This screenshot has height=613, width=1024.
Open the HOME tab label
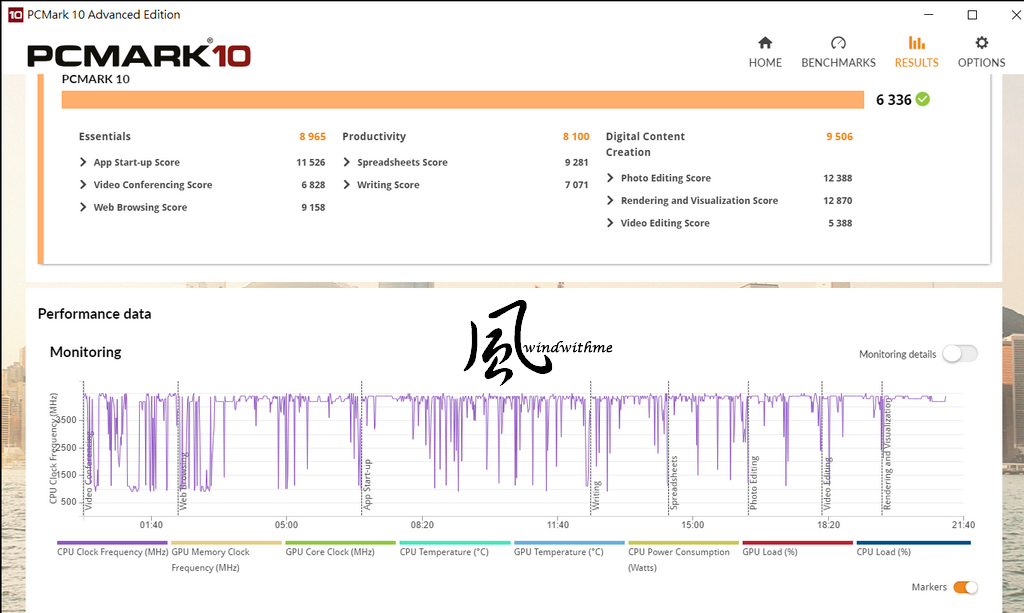765,63
